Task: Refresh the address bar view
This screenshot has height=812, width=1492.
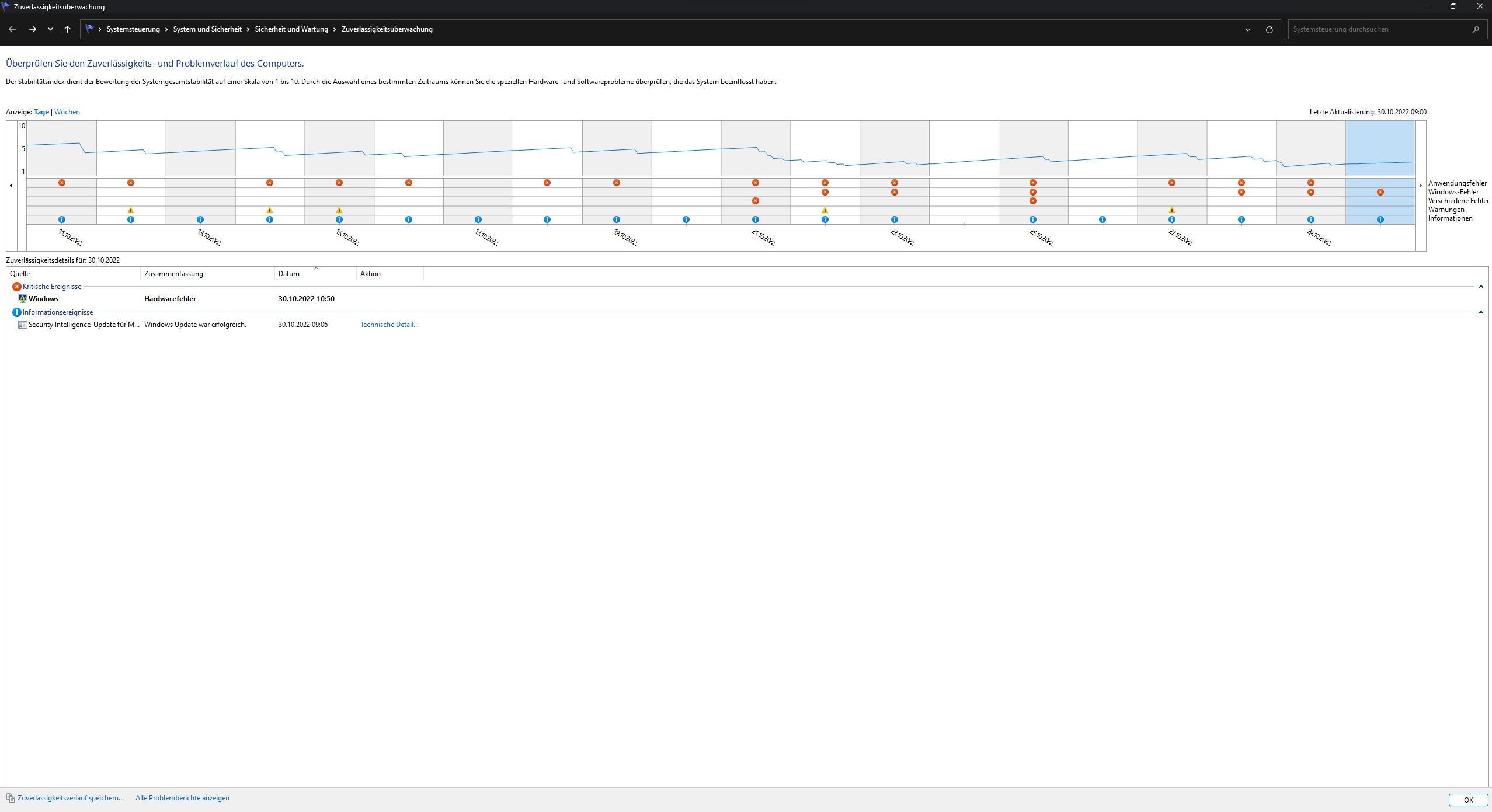Action: [x=1269, y=29]
